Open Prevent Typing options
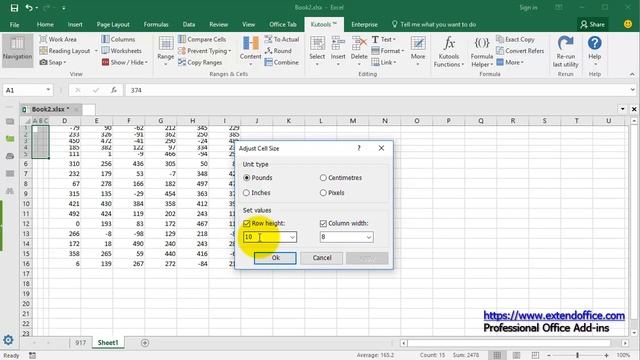 [204, 51]
